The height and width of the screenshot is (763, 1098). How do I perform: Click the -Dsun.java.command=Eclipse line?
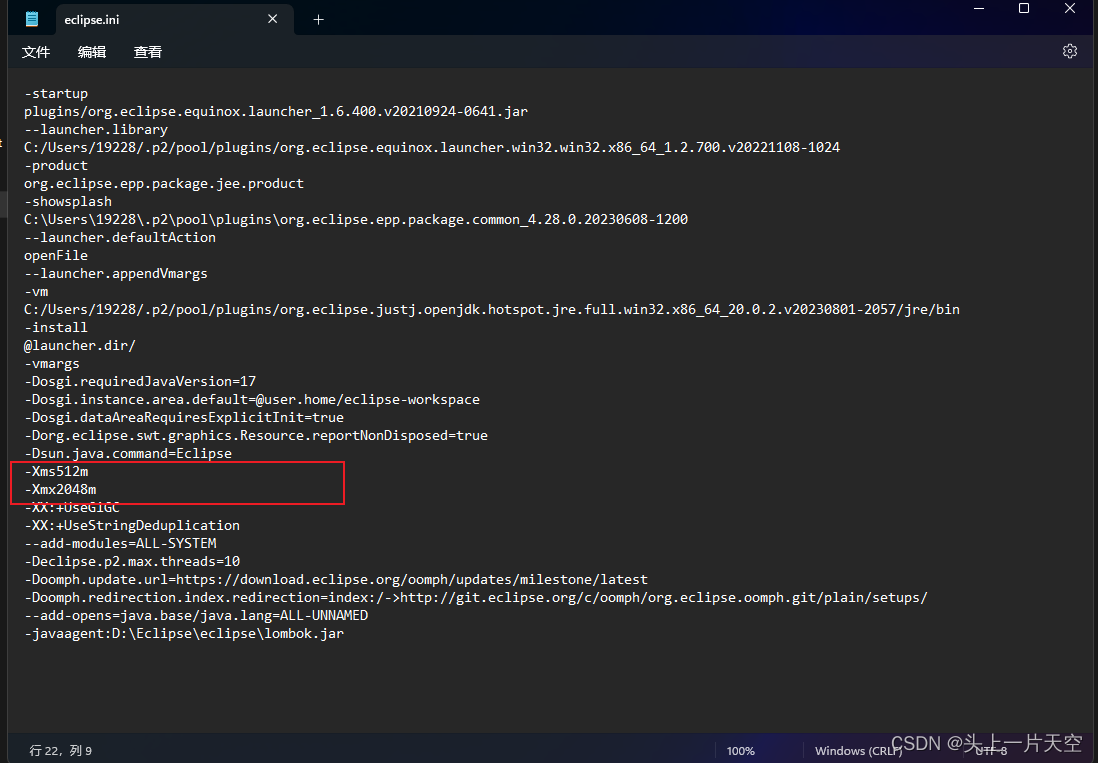[x=128, y=454]
